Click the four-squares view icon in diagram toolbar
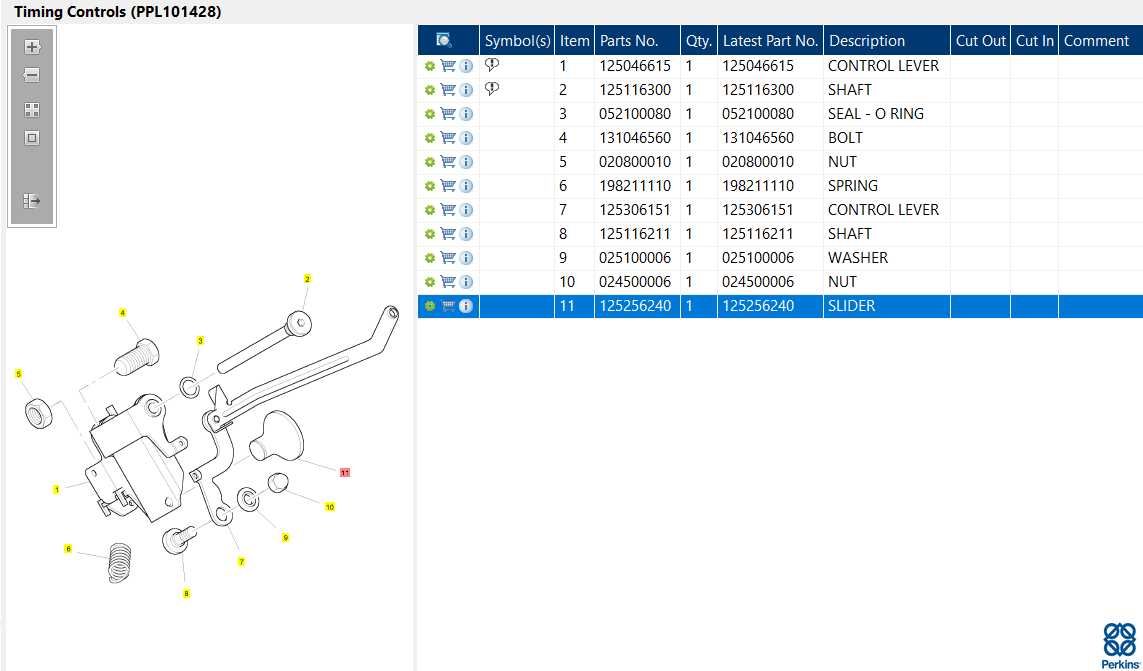The image size is (1143, 671). (32, 110)
